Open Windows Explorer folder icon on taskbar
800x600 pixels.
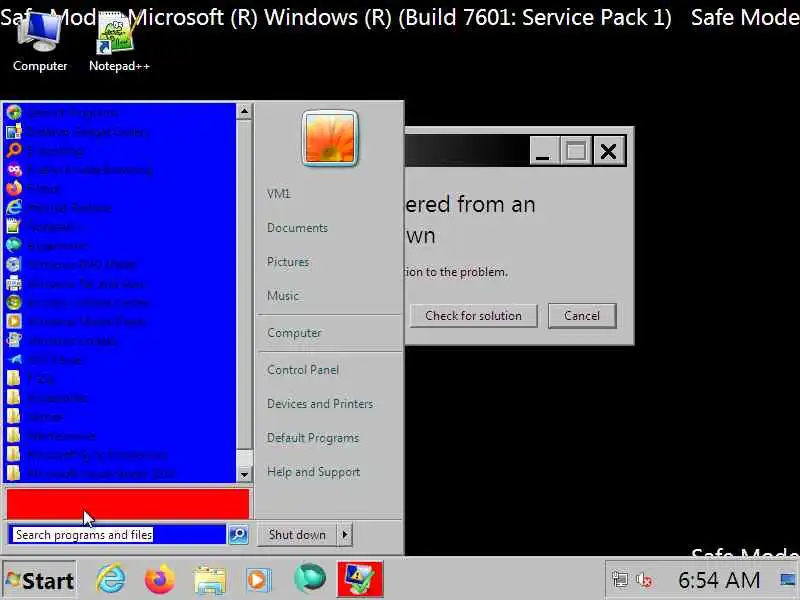click(209, 579)
